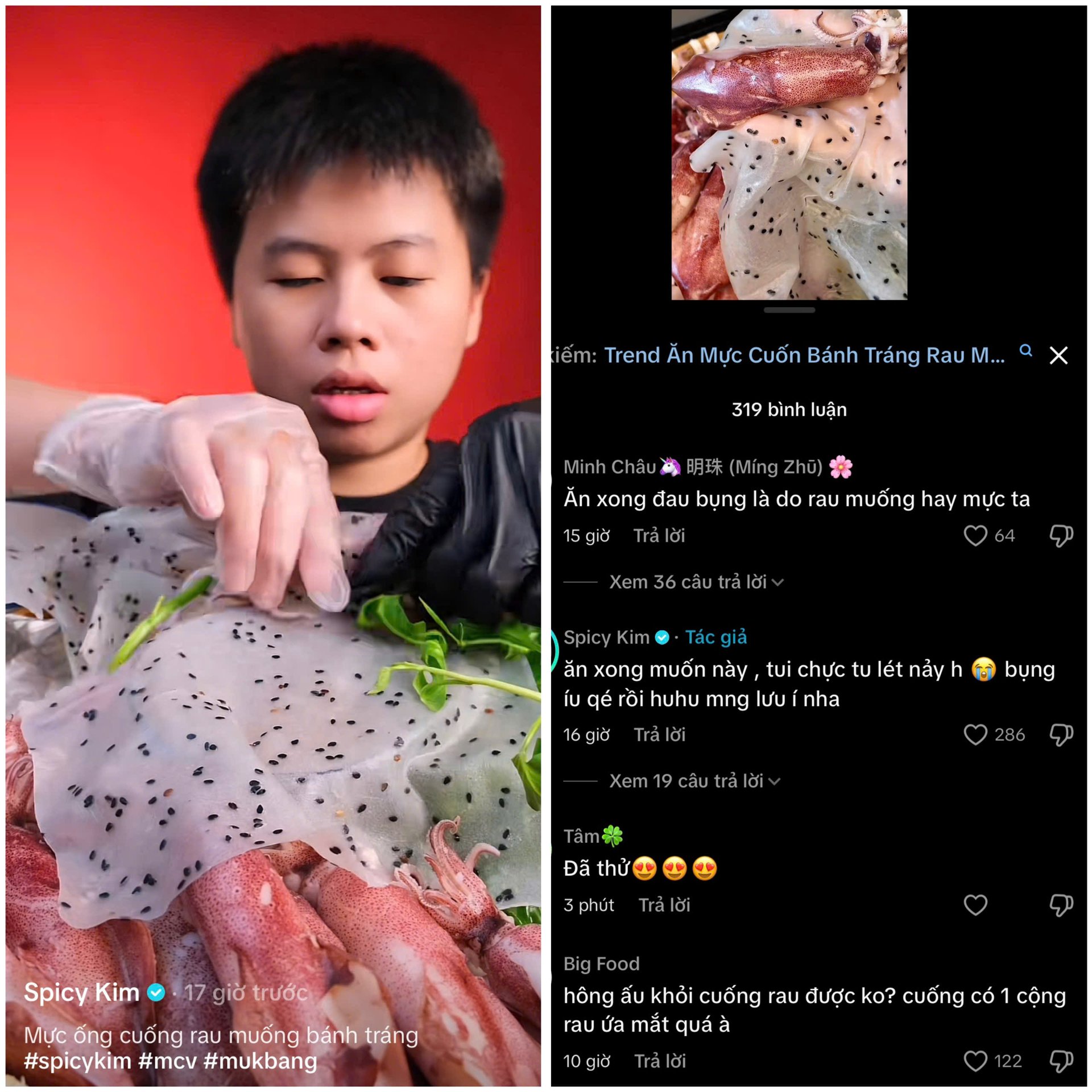The image size is (1092, 1092).
Task: Open the squid video thumbnail
Action: 789,154
